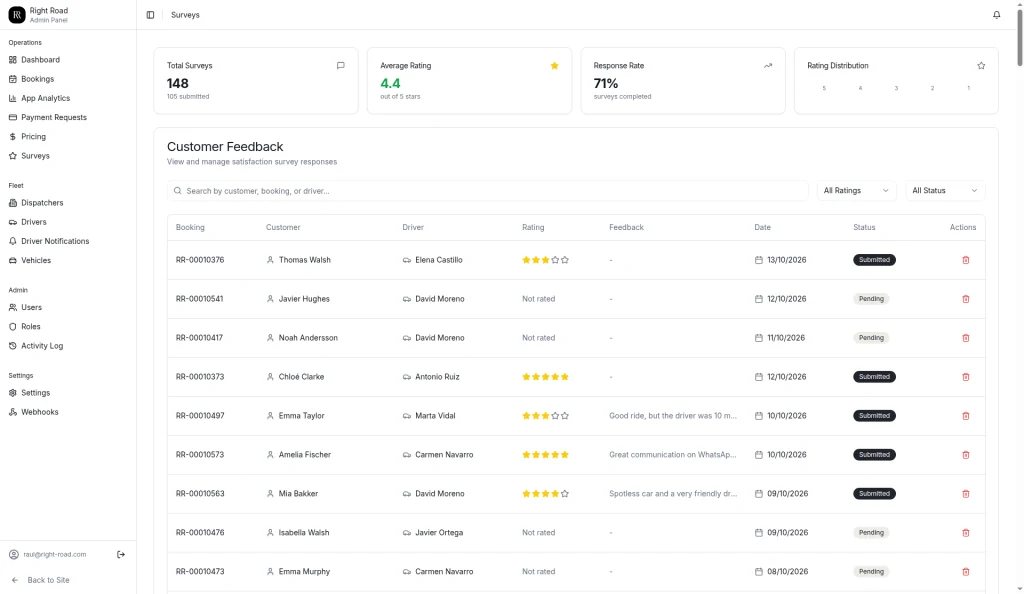Expand the All Ratings dropdown
The image size is (1024, 594).
856,191
